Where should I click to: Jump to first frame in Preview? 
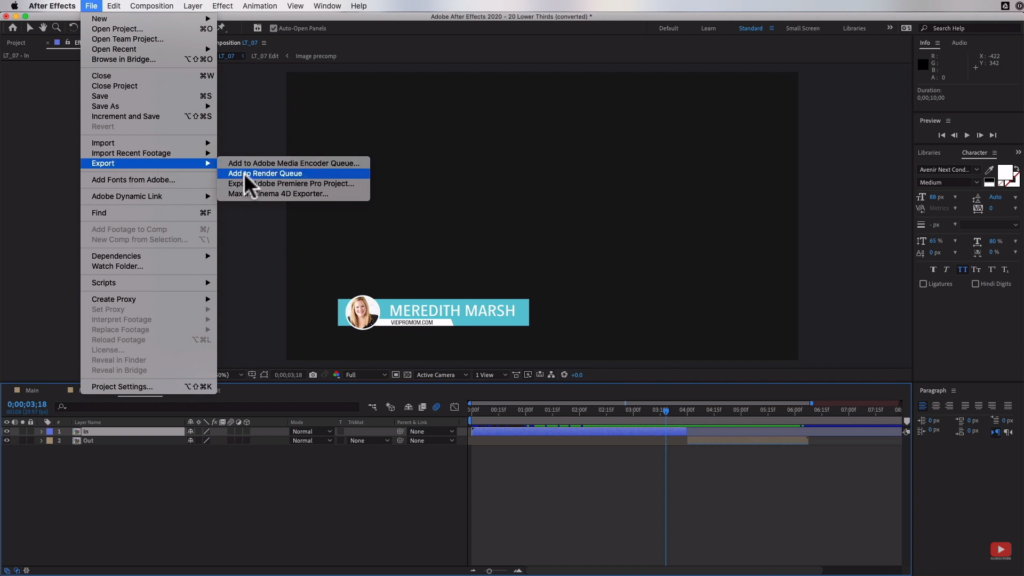(x=942, y=135)
